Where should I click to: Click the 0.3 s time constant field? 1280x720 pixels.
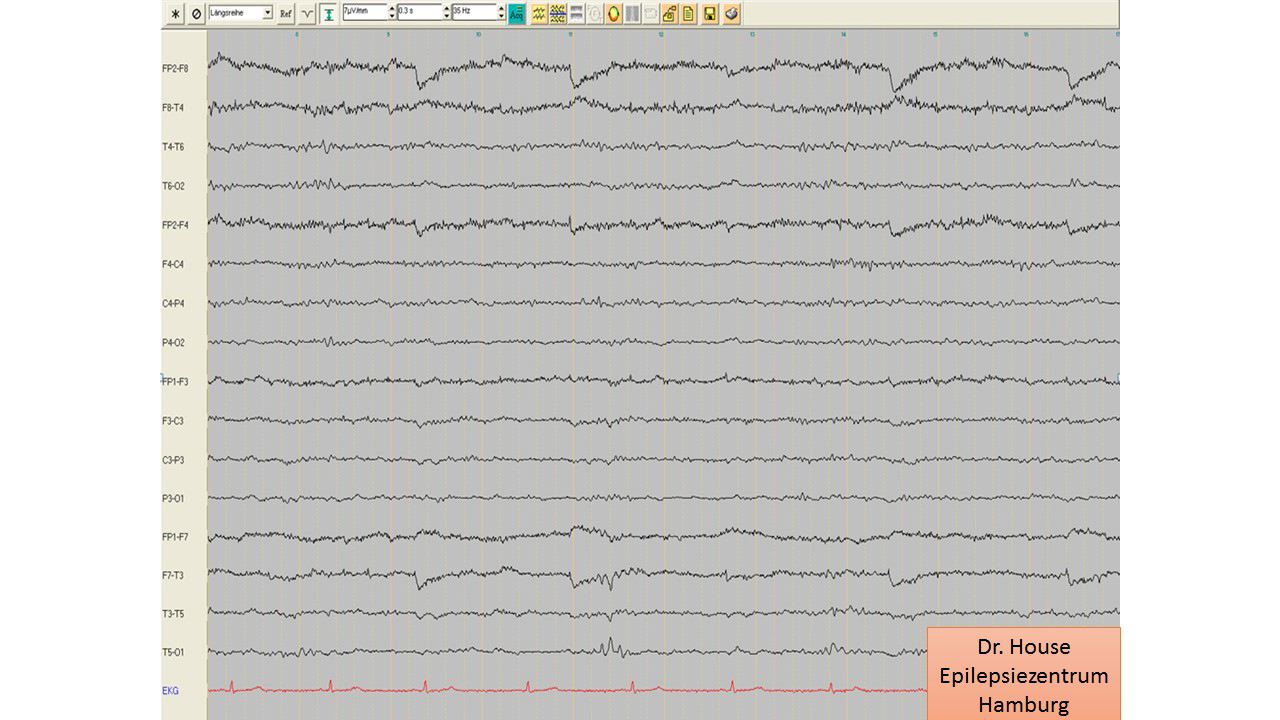point(418,13)
